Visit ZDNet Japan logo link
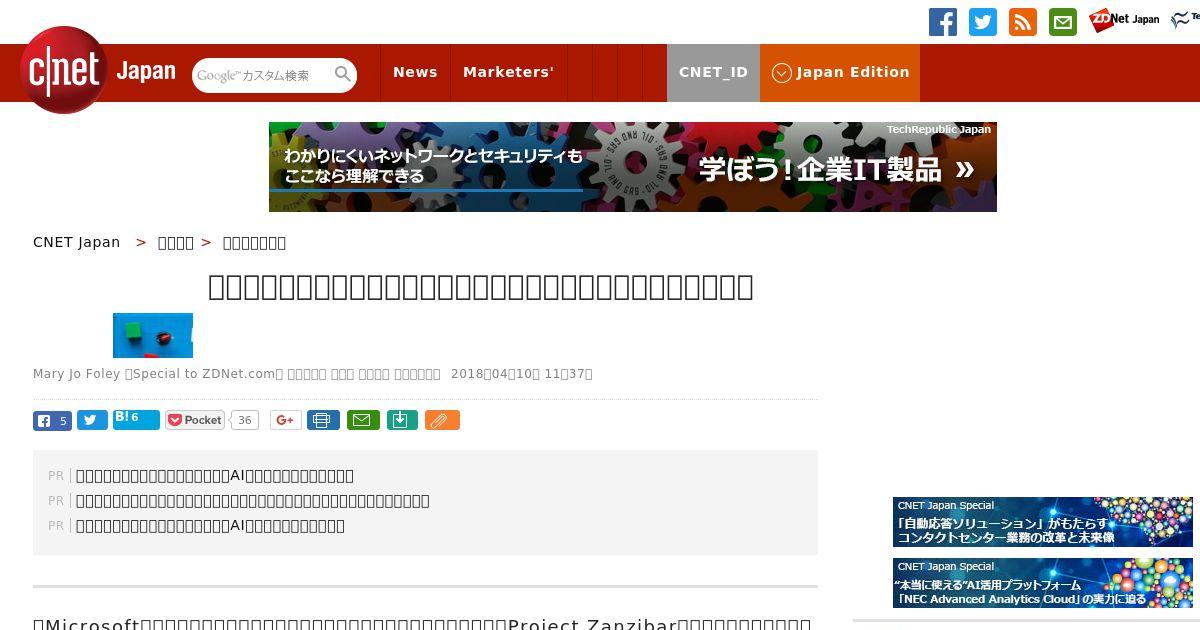 click(1125, 19)
